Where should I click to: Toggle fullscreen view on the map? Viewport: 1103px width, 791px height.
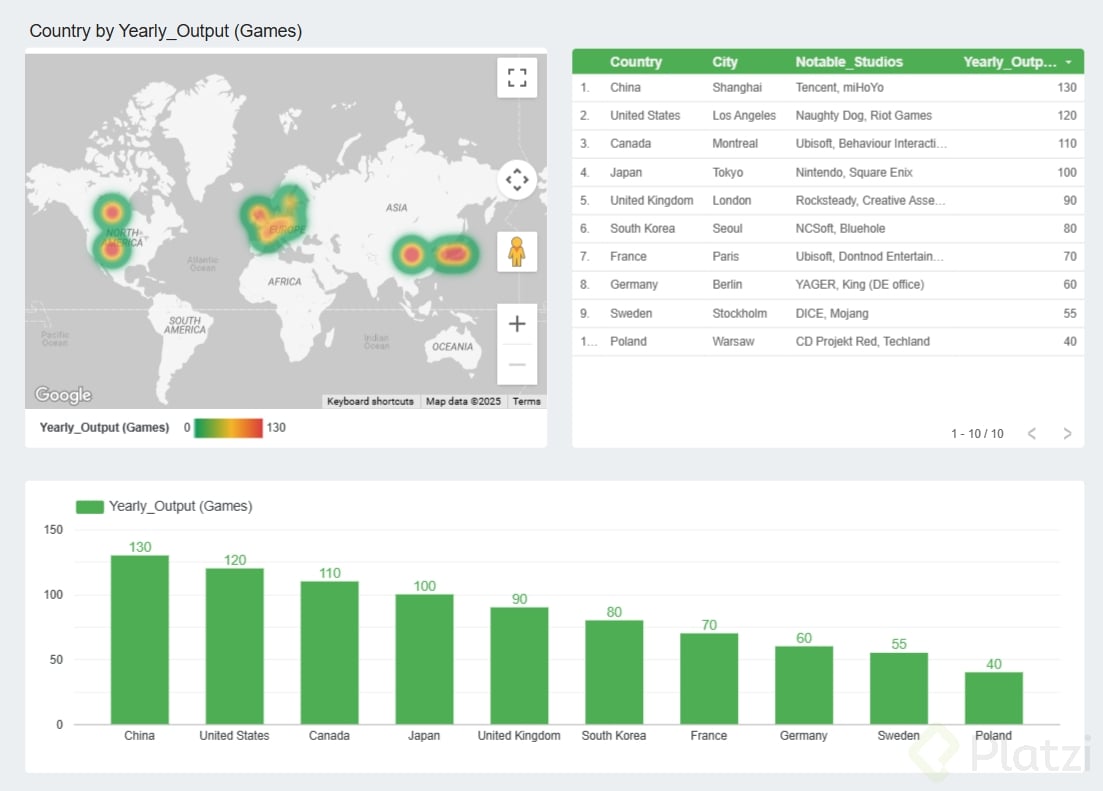click(517, 77)
